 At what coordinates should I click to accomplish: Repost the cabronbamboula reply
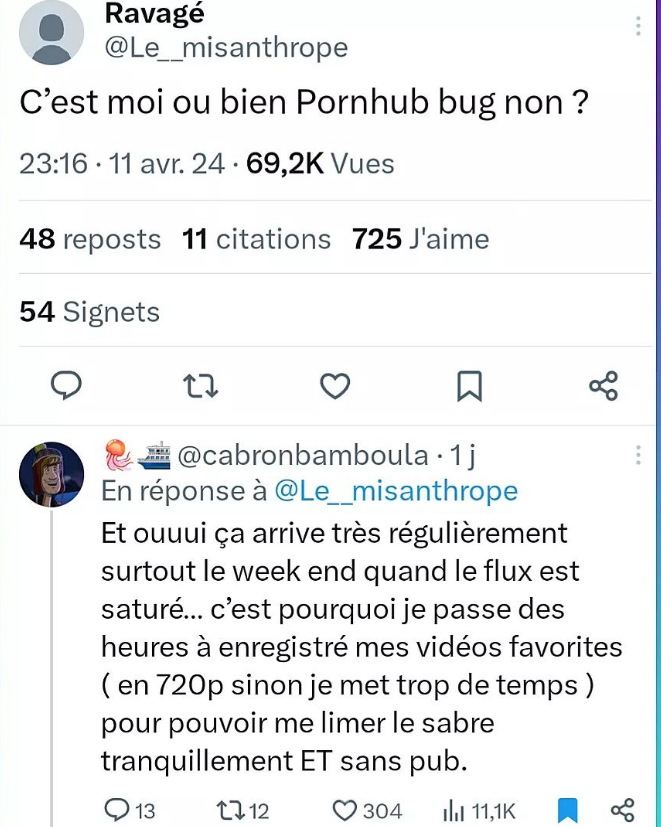click(231, 810)
